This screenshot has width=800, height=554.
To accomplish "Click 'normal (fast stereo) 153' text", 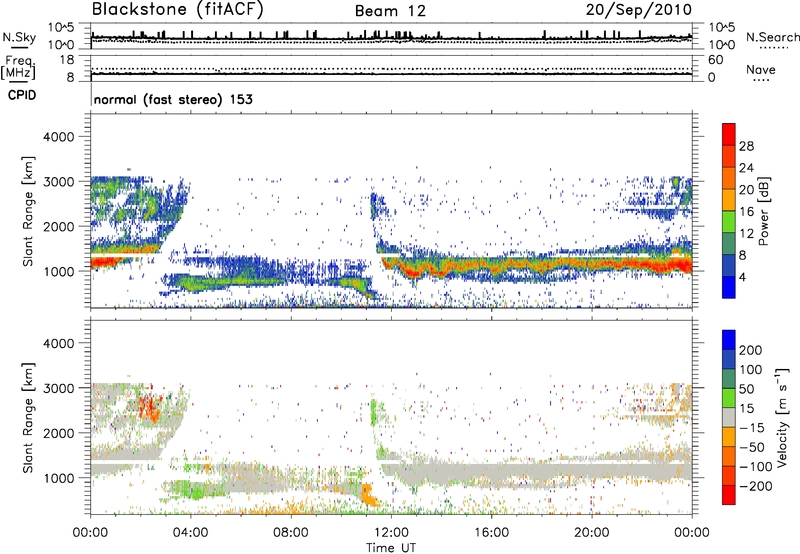I will point(173,99).
